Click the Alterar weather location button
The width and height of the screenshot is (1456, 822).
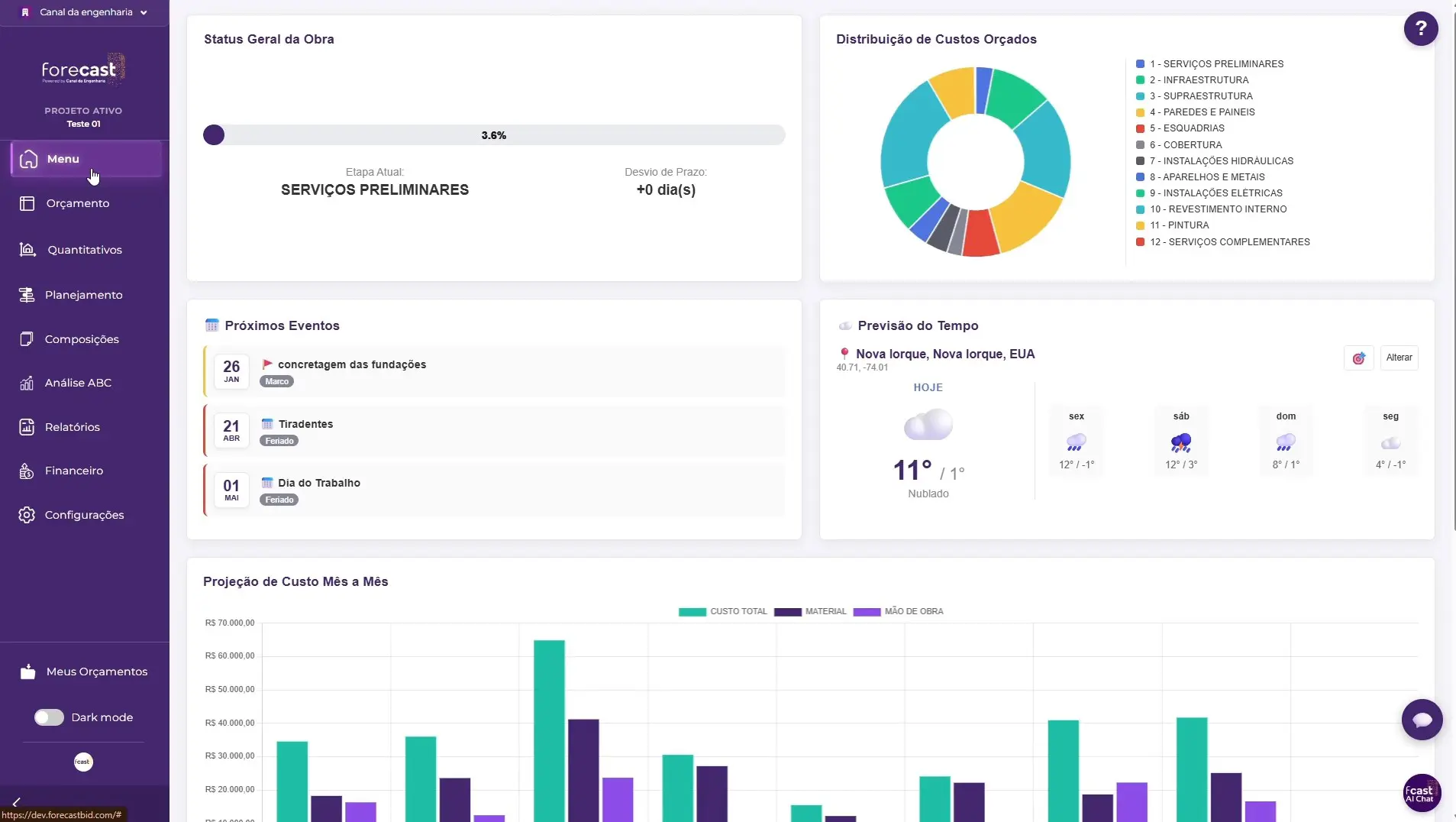coord(1399,358)
